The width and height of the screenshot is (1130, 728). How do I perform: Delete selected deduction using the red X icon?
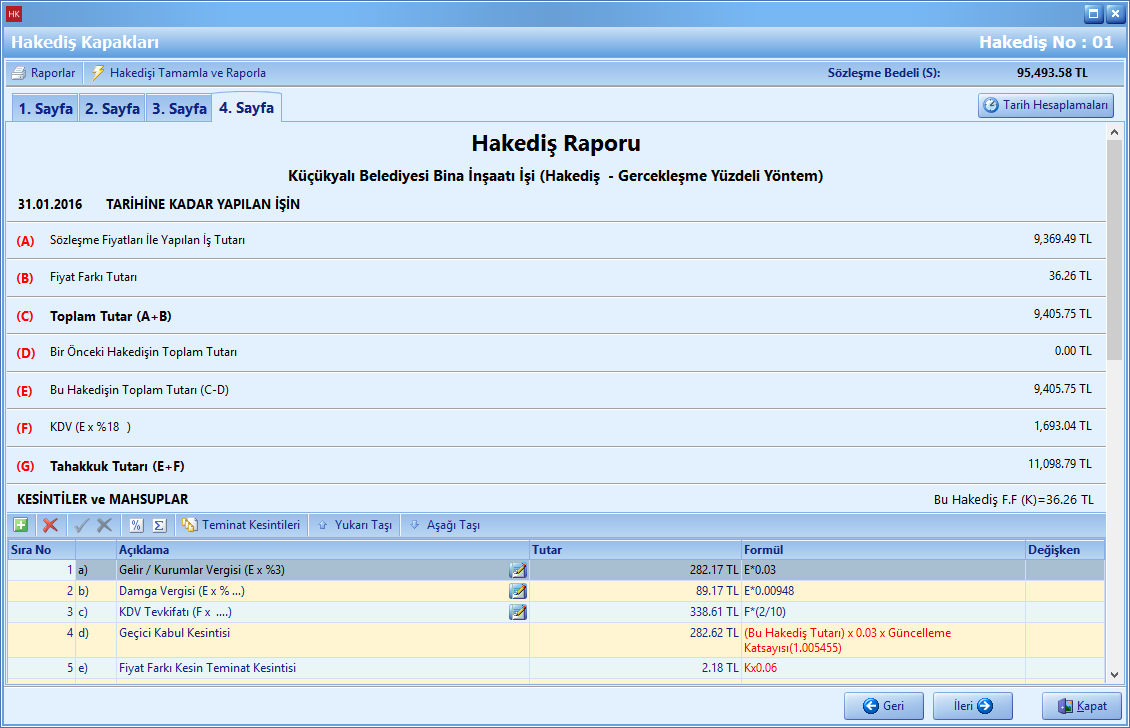pos(48,524)
